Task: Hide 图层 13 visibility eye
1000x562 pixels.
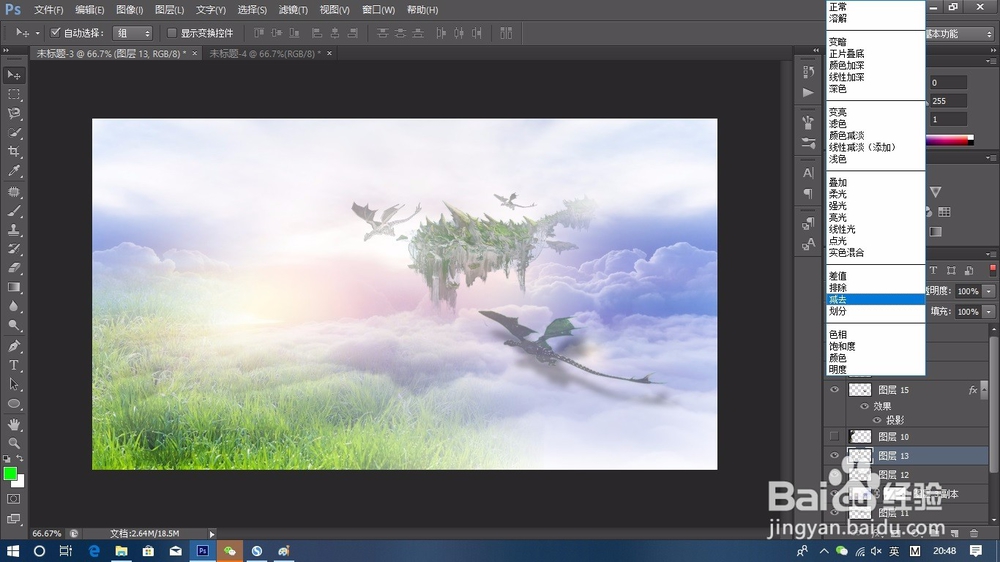Action: click(x=834, y=455)
